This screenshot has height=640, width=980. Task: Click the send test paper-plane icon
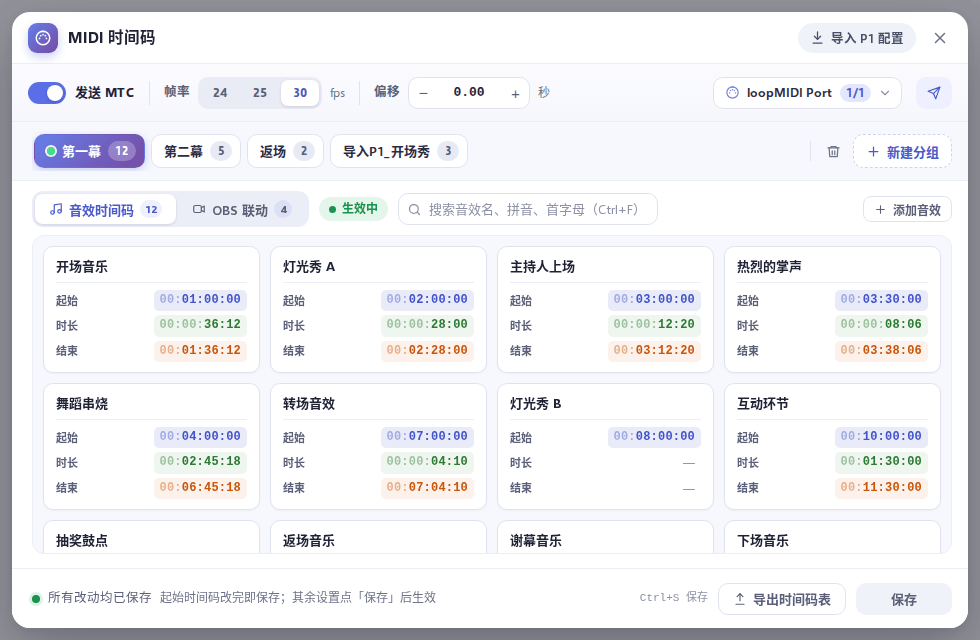[x=934, y=93]
